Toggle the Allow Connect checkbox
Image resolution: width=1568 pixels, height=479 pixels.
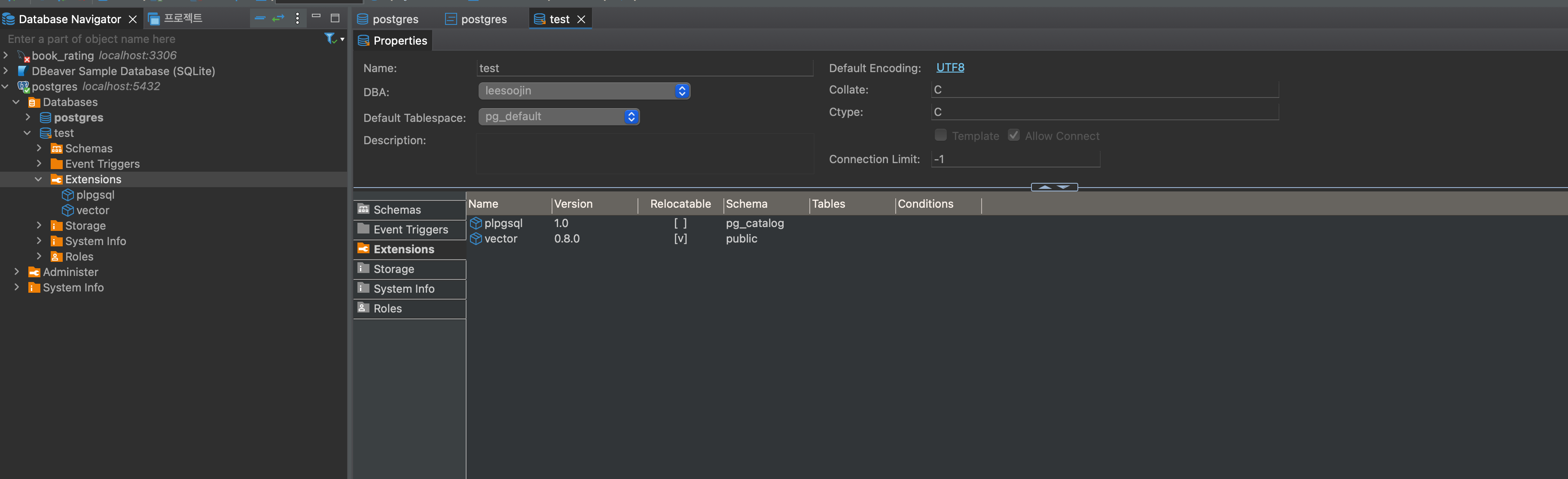tap(1013, 135)
